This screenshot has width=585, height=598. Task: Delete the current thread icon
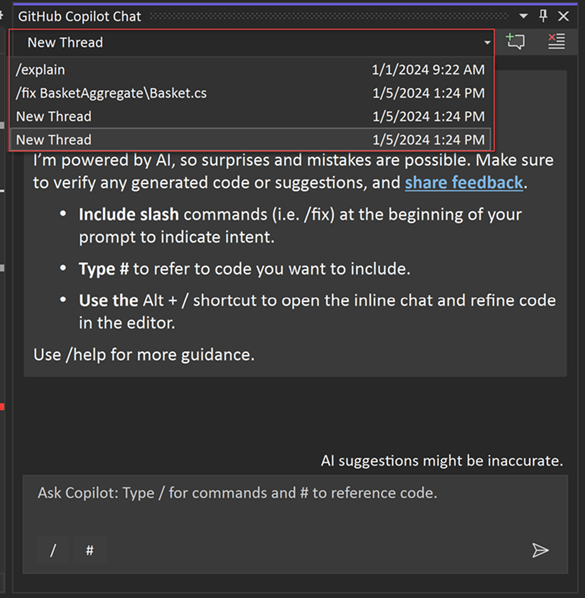coord(556,41)
